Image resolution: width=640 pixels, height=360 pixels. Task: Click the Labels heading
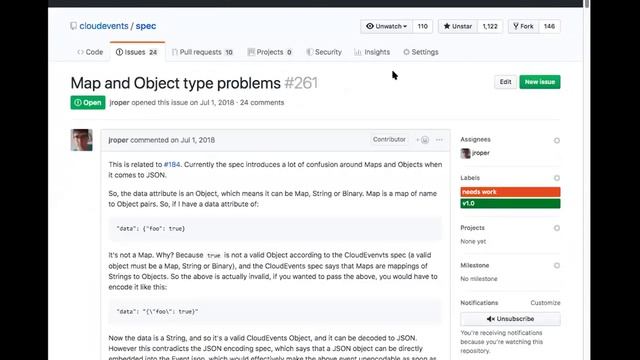[470, 178]
